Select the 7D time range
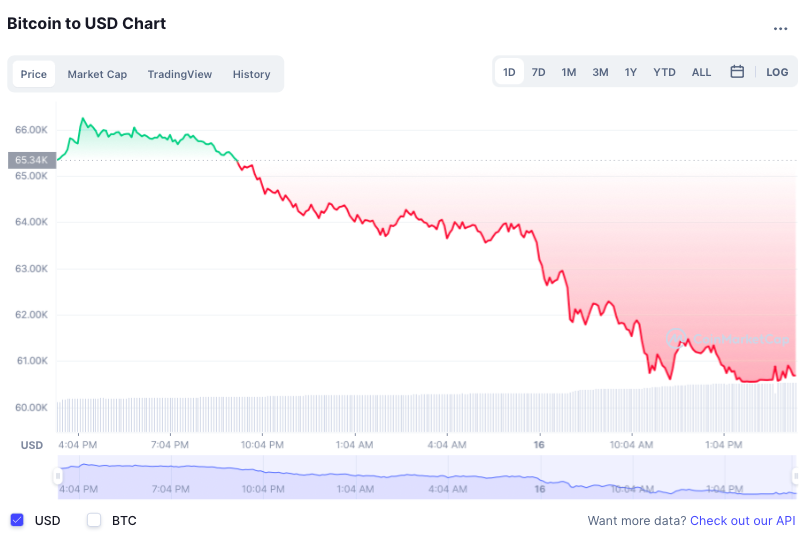 538,72
